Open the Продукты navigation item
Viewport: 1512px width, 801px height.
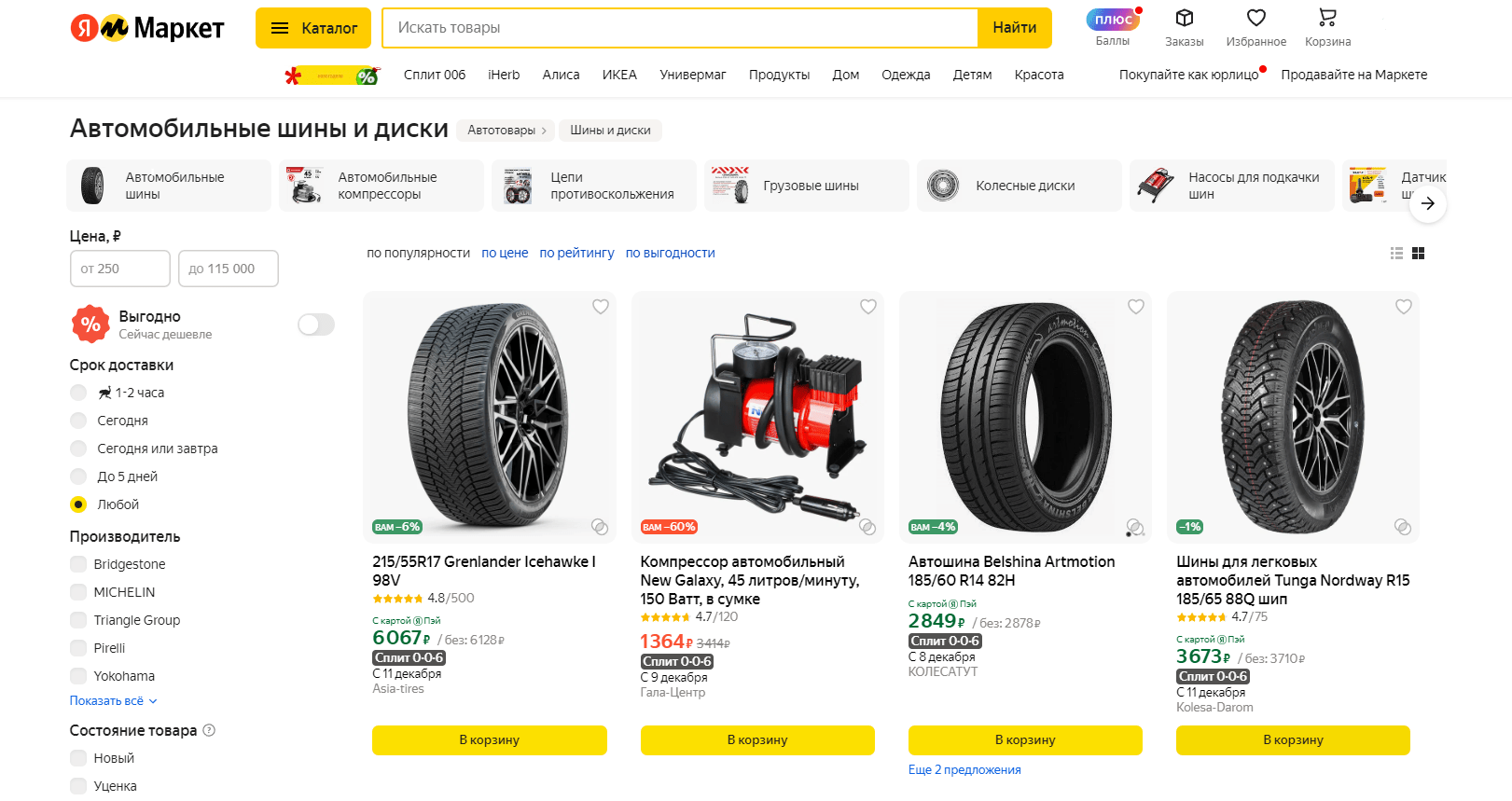(779, 75)
